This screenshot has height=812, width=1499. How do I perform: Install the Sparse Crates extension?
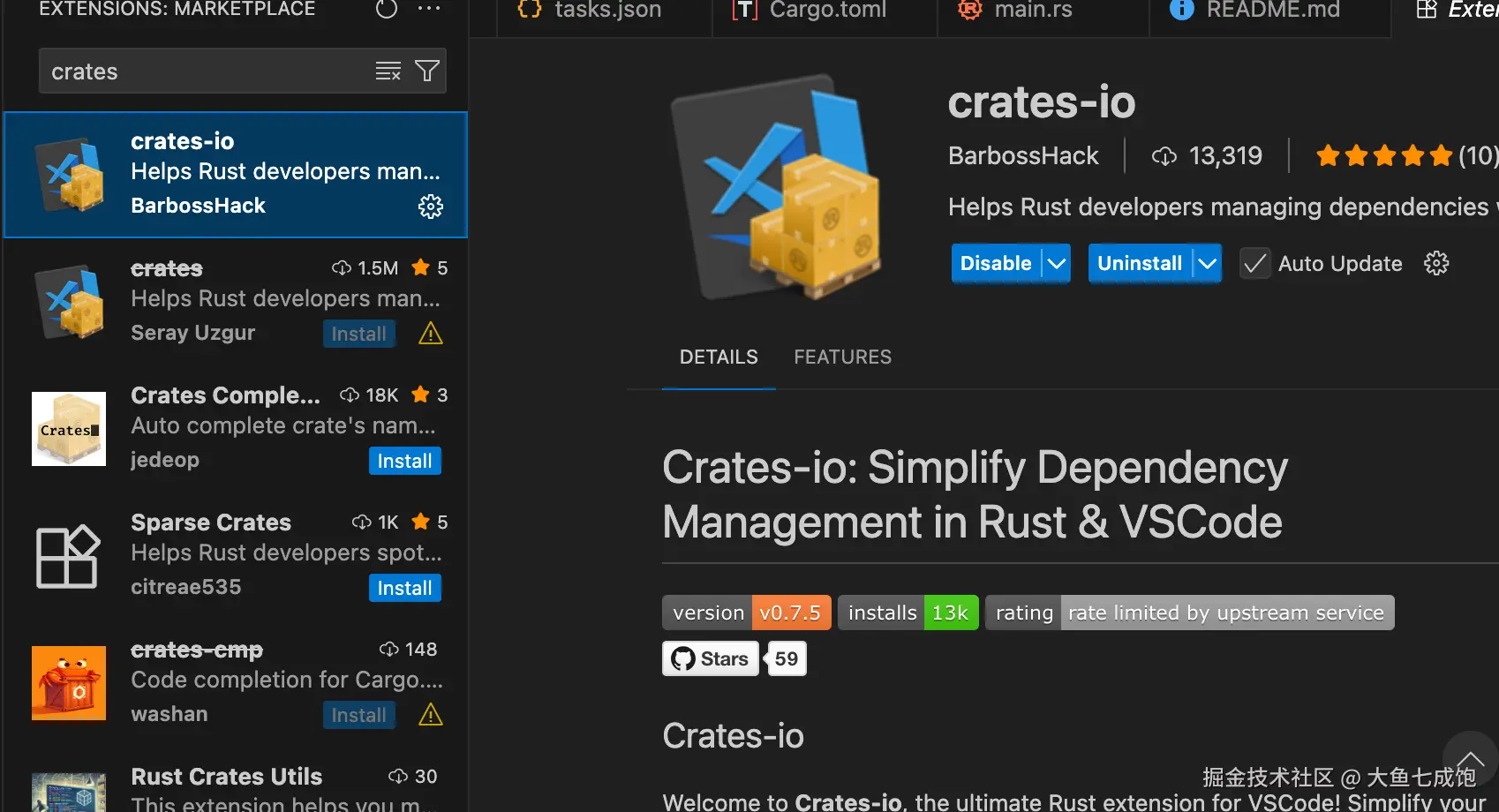404,587
